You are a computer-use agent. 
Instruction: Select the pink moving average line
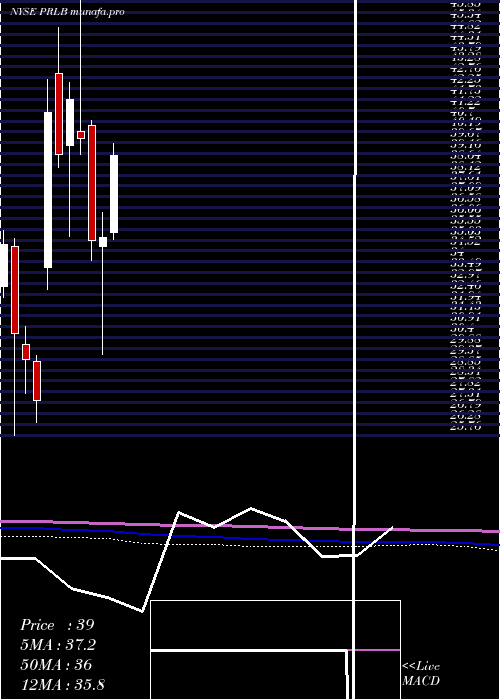[250, 526]
